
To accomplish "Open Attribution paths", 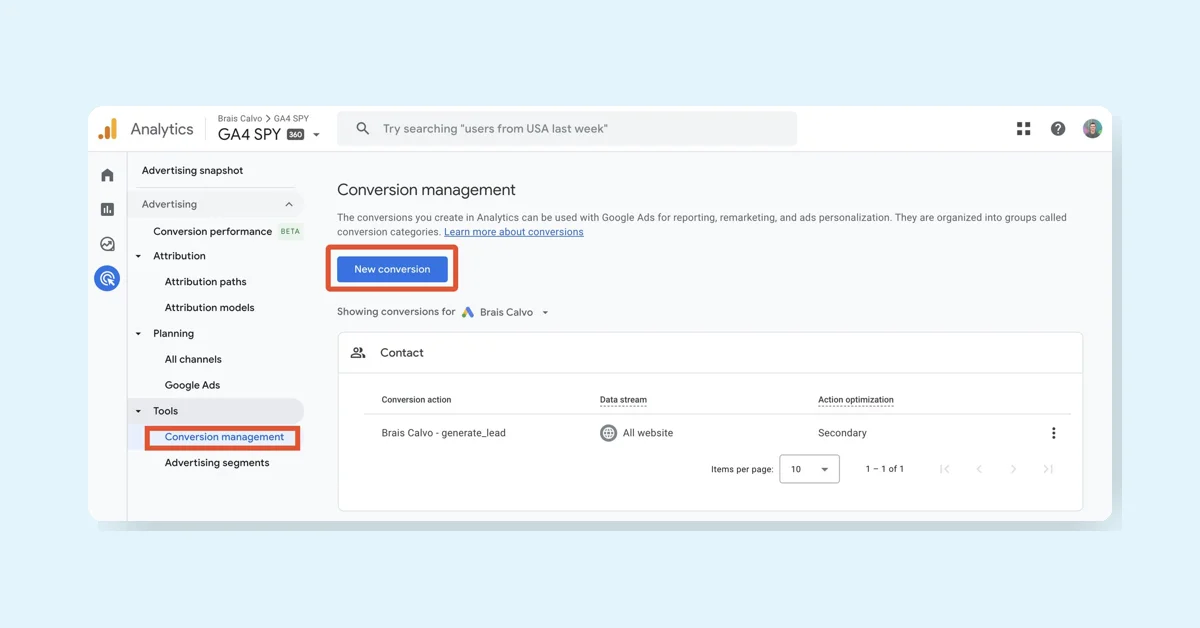I will (205, 282).
